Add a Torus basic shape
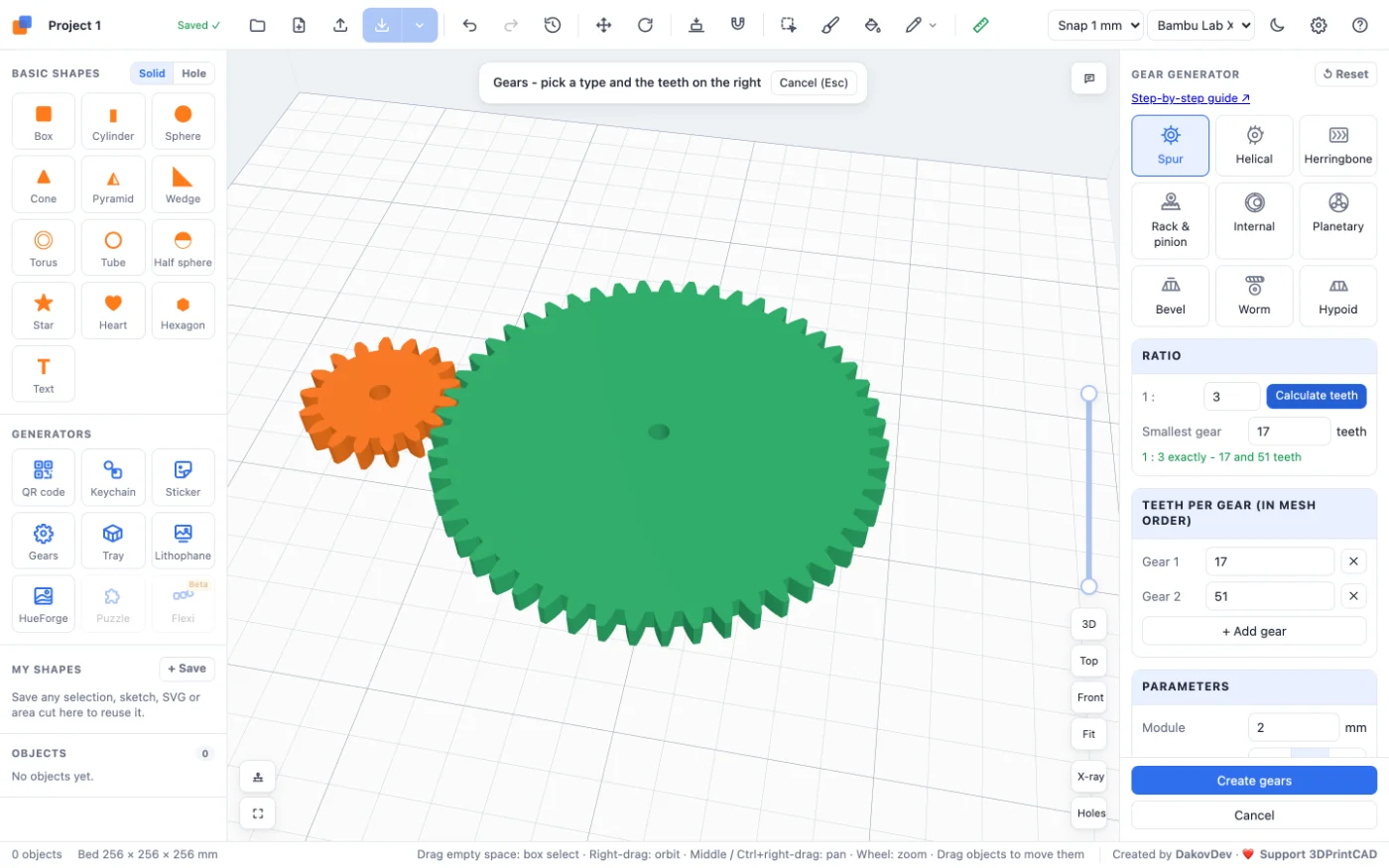The height and width of the screenshot is (868, 1389). click(44, 247)
